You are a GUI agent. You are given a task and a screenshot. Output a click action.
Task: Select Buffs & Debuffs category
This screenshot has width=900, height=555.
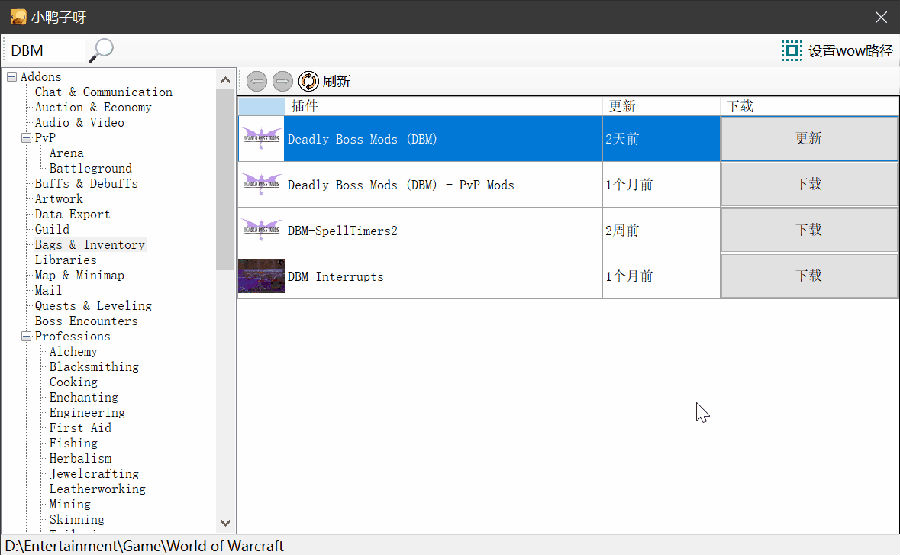(86, 184)
